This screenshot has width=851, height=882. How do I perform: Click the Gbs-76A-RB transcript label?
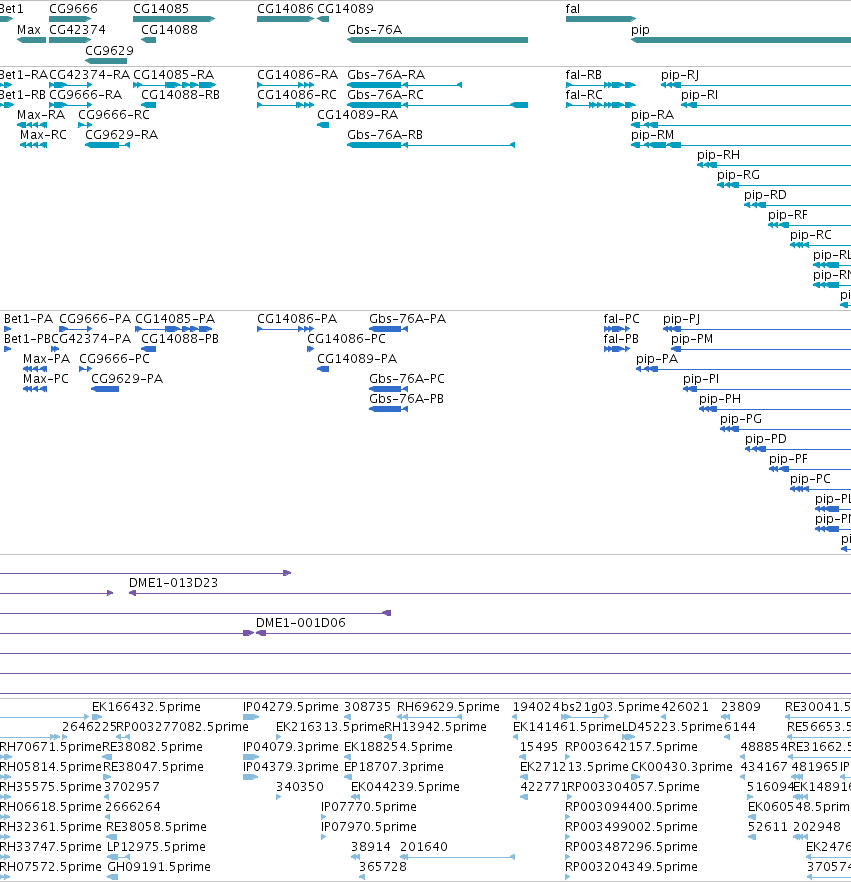385,135
